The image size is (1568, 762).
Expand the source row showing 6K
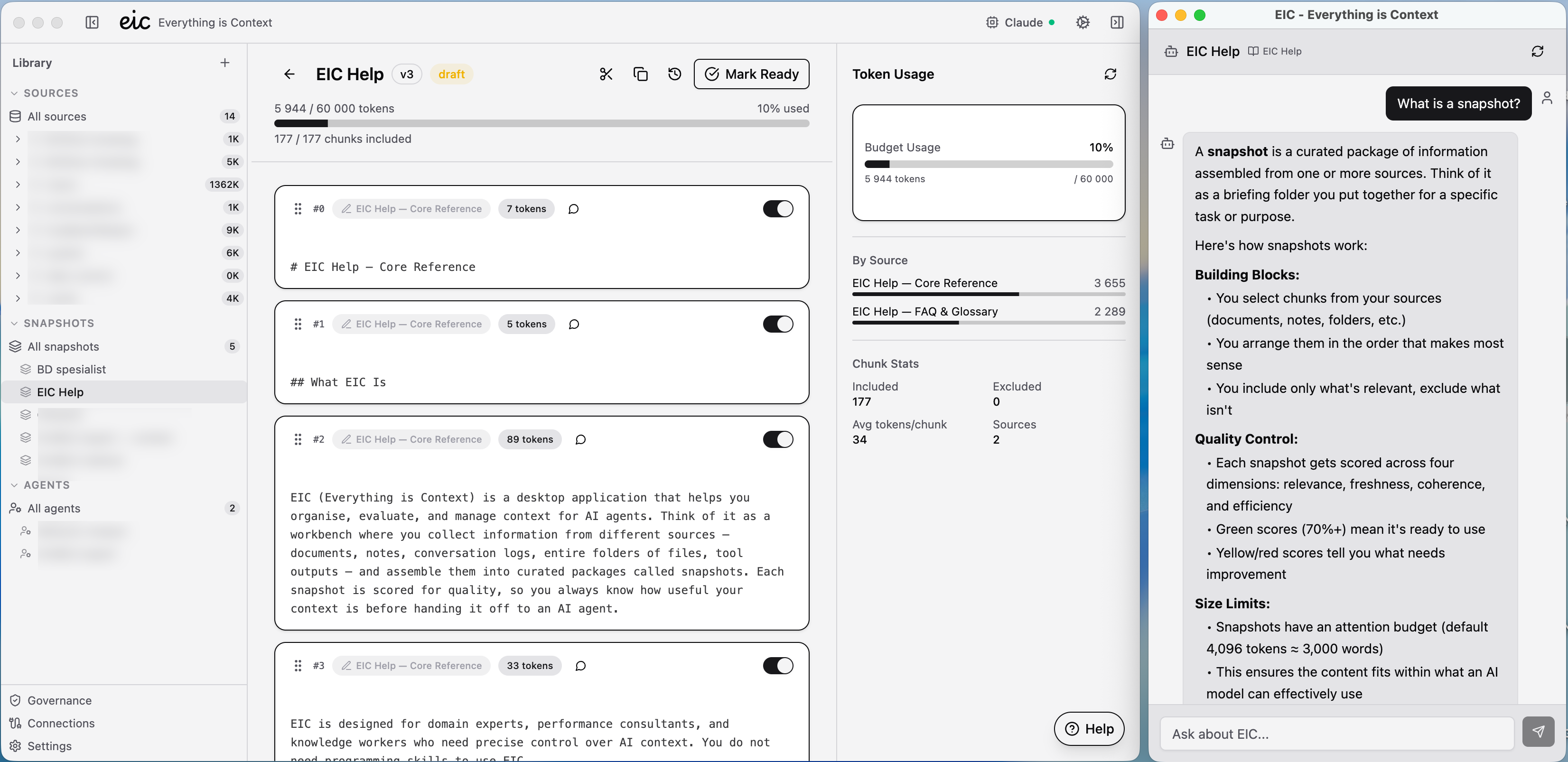pyautogui.click(x=18, y=252)
